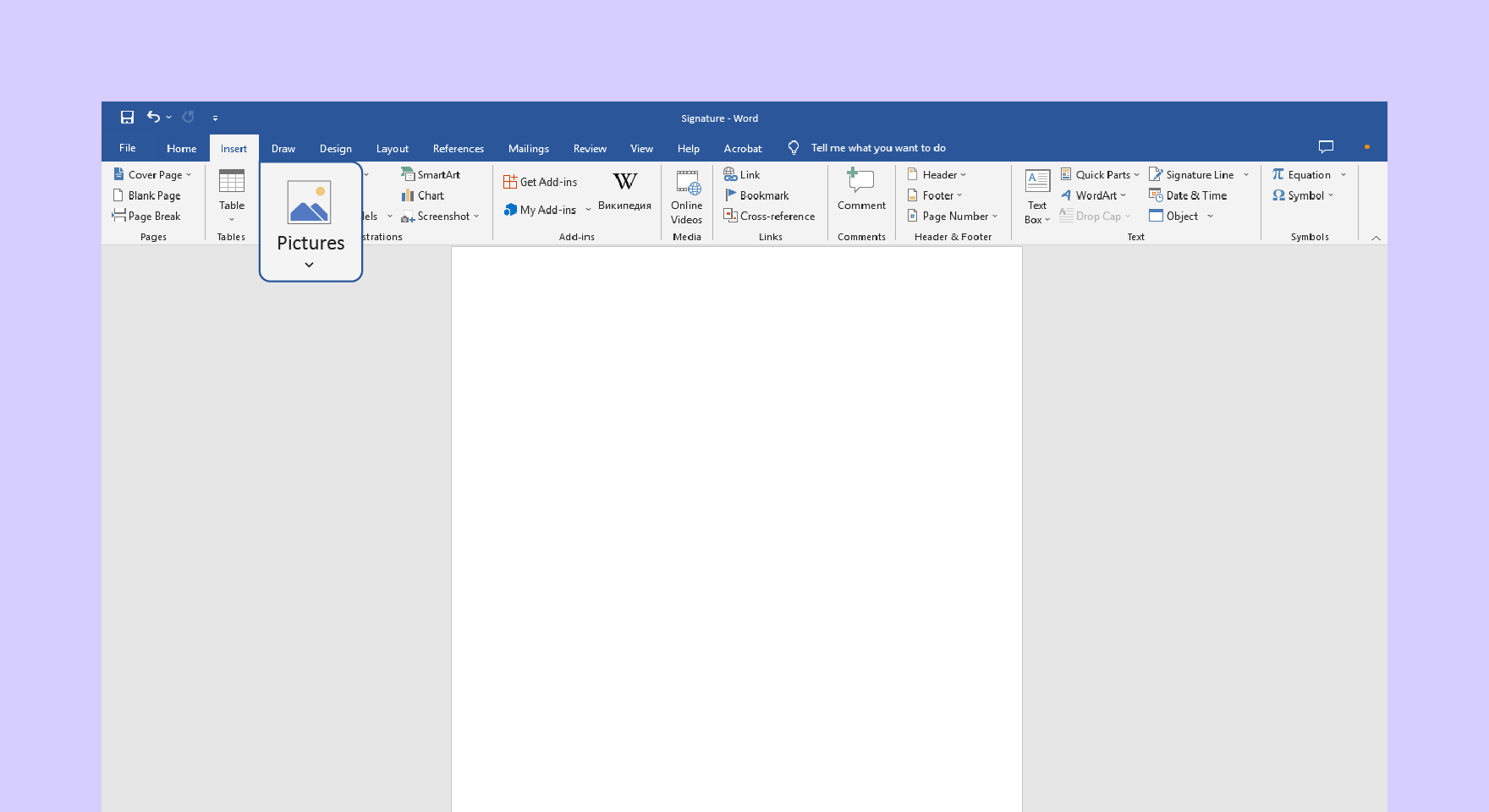Insert a Text Box
The height and width of the screenshot is (812, 1489).
pos(1037,196)
